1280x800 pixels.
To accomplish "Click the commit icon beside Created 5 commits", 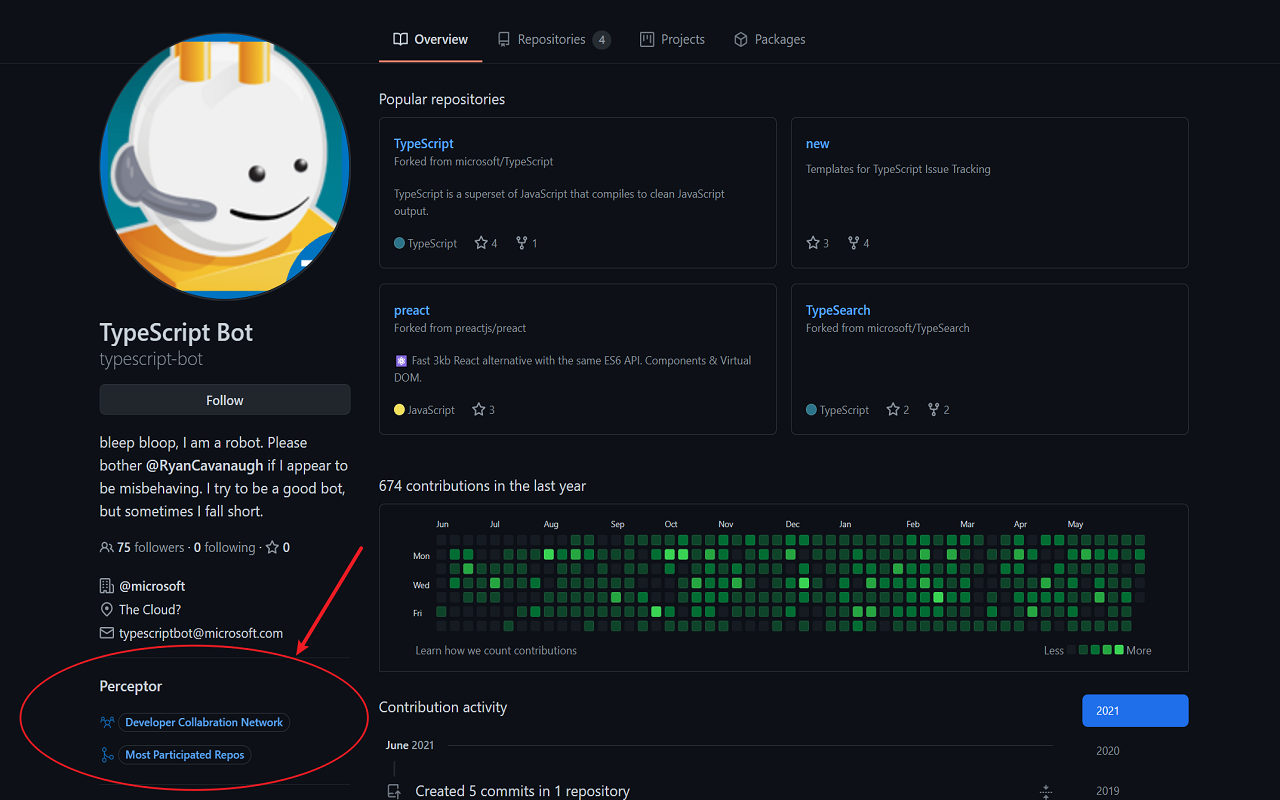I will point(393,790).
